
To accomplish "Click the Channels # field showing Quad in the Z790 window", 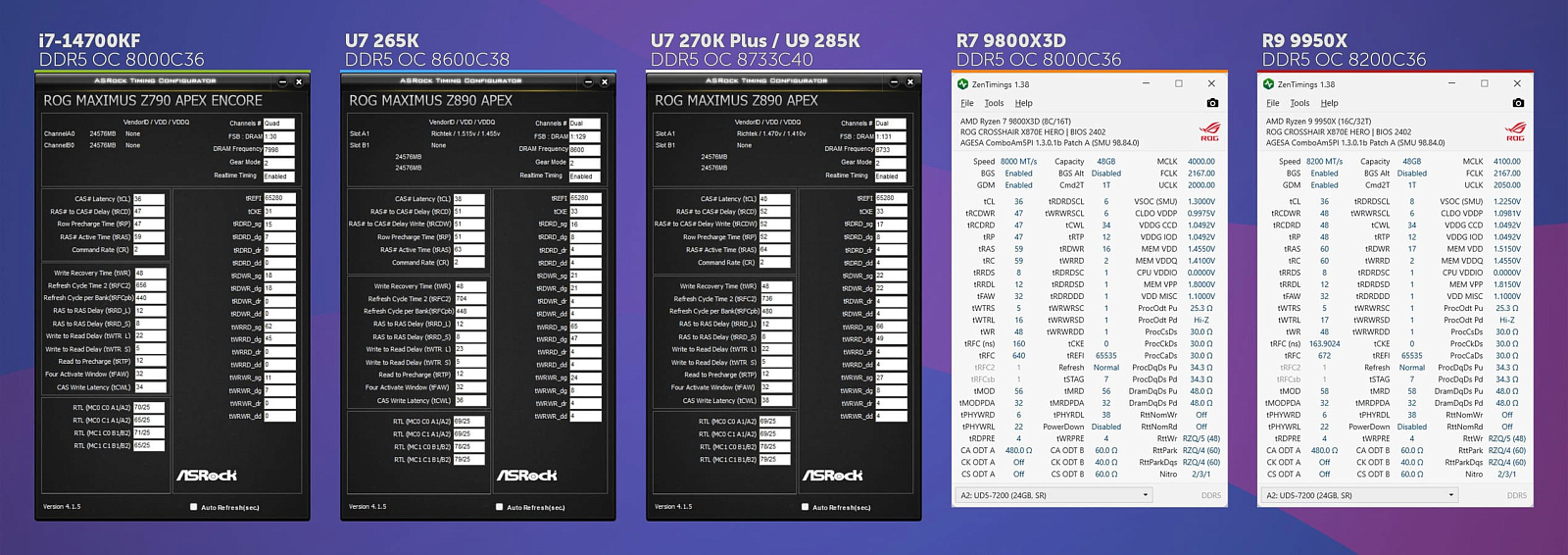I will coord(278,124).
